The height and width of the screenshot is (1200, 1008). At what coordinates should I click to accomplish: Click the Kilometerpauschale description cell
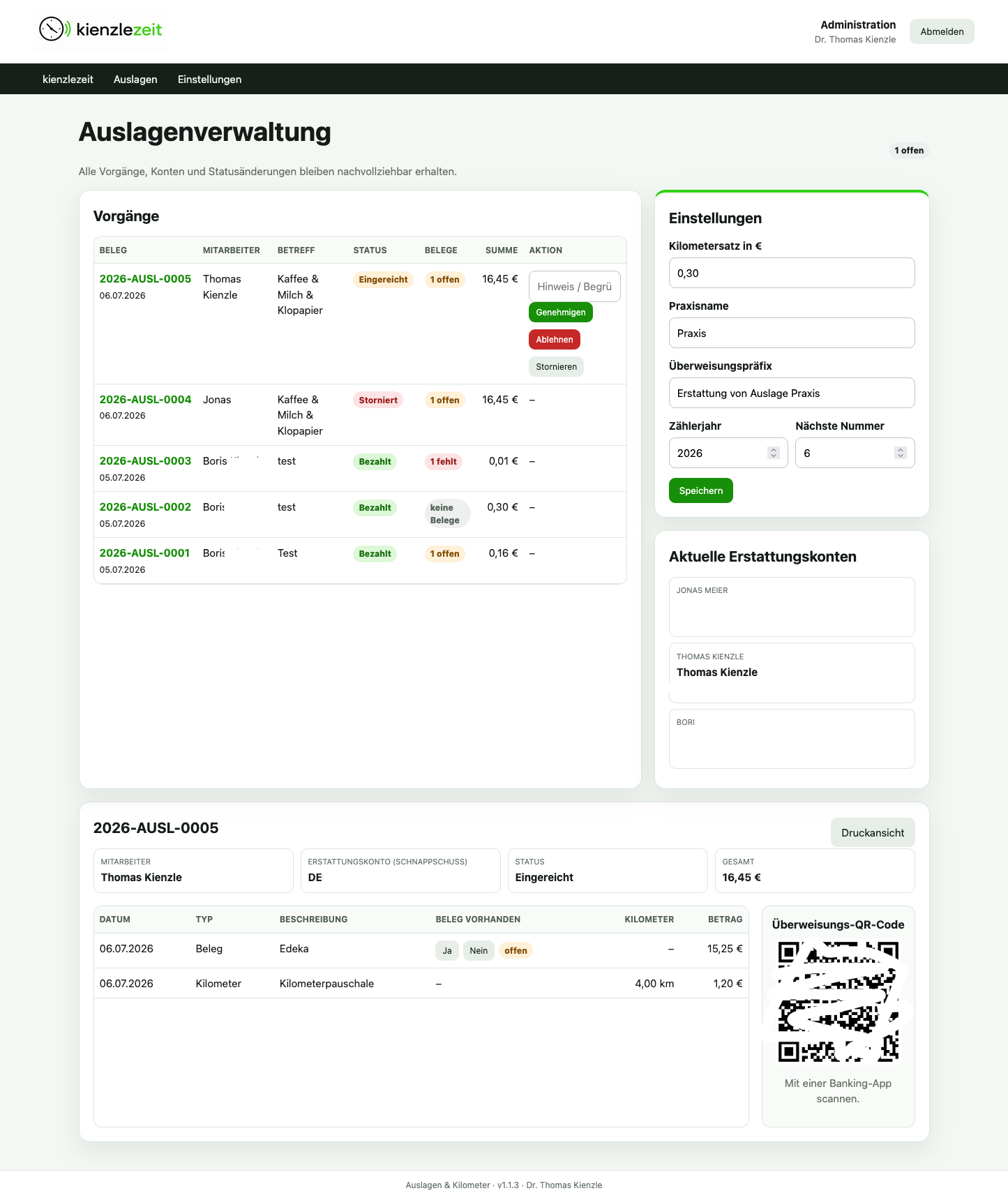coord(326,984)
